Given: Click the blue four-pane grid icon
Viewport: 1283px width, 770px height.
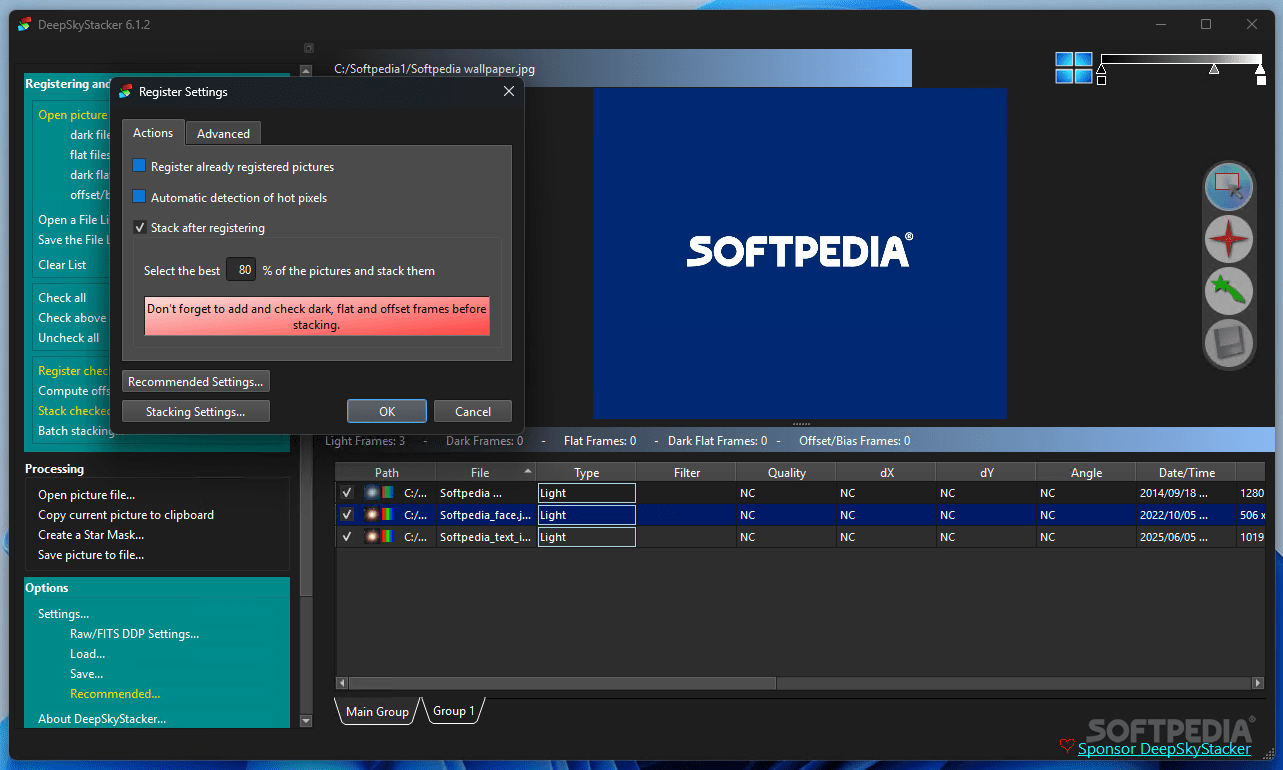Looking at the screenshot, I should 1074,68.
